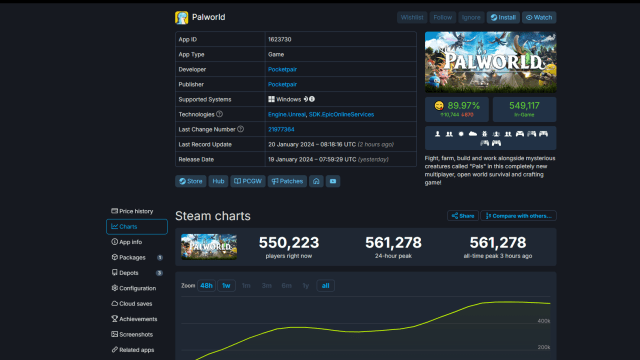Open Related apps in the sidebar
The height and width of the screenshot is (360, 640).
(x=136, y=350)
